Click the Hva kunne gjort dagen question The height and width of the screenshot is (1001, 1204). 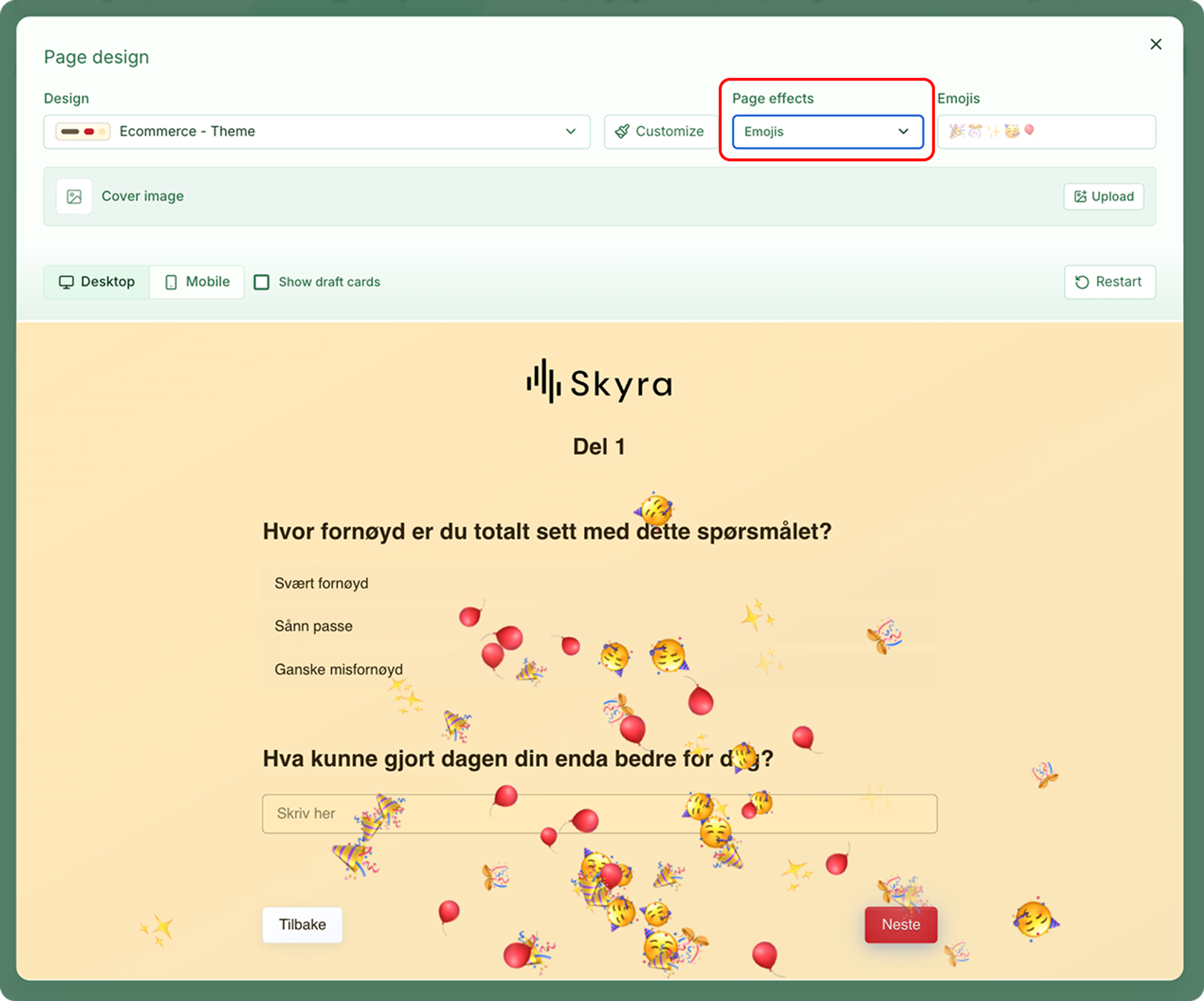point(518,759)
